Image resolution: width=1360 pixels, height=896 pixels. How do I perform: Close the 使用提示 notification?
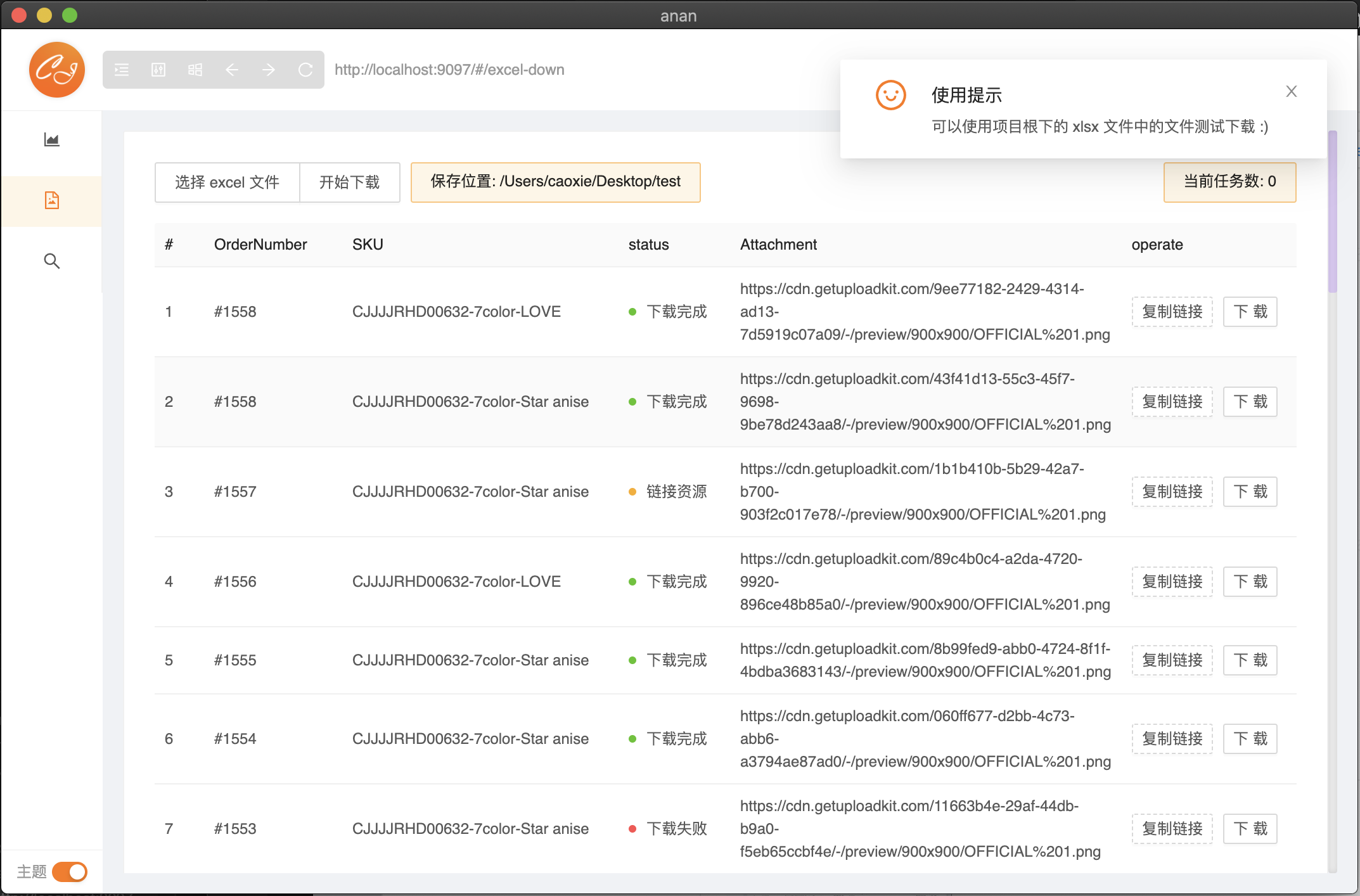pyautogui.click(x=1291, y=91)
